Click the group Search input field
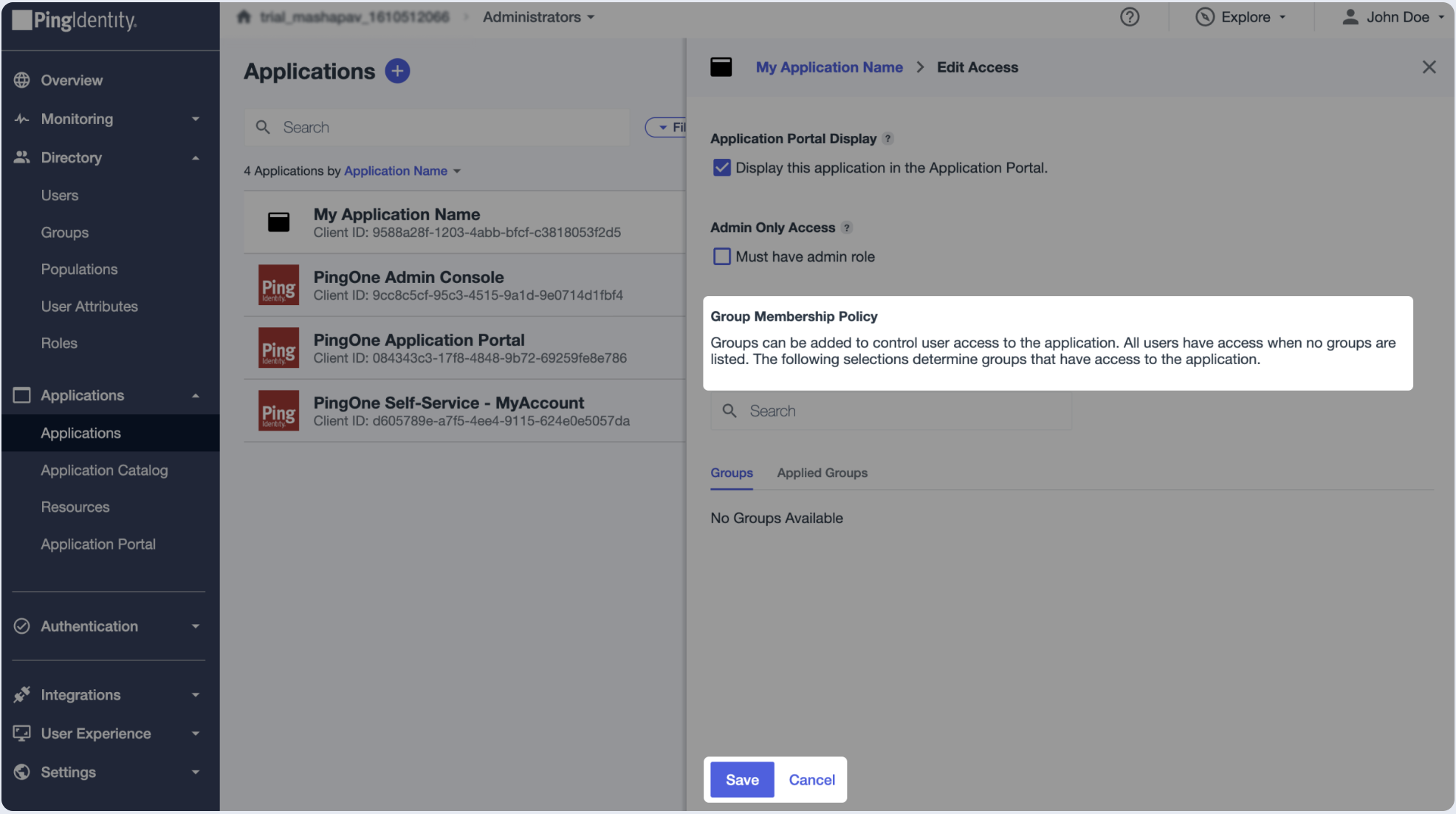This screenshot has height=814, width=1456. click(x=890, y=411)
